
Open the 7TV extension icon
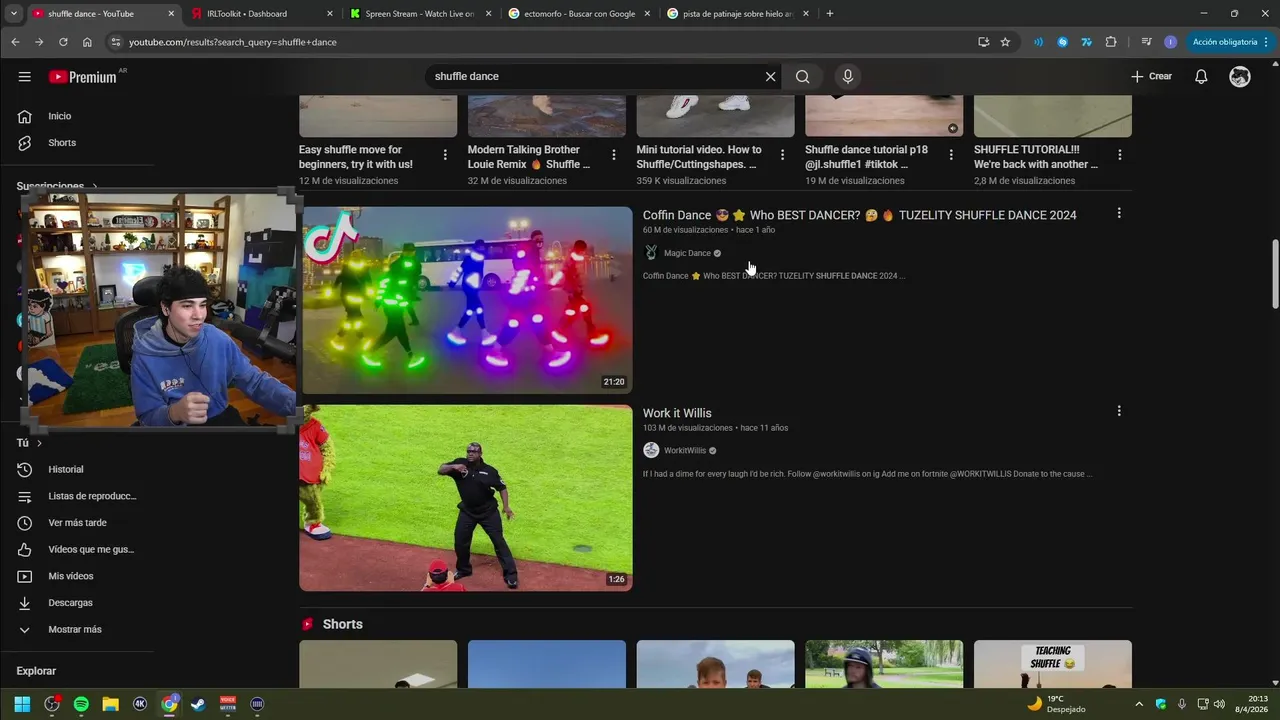pos(1086,42)
